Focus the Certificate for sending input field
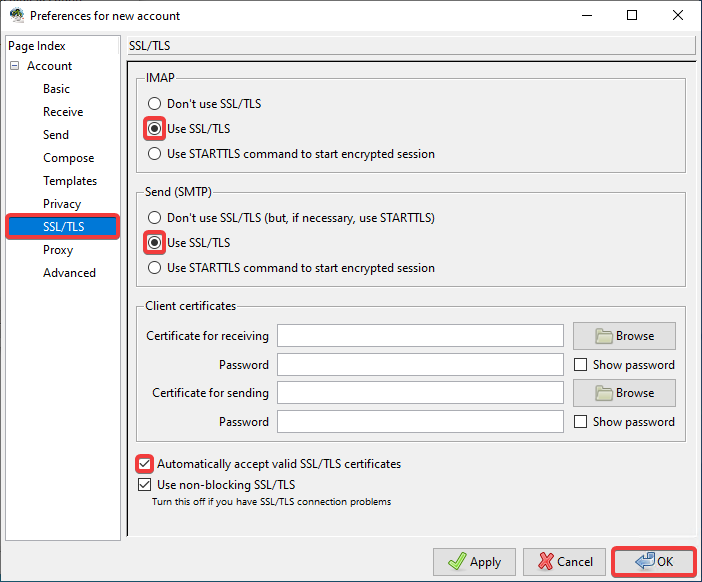Image resolution: width=702 pixels, height=582 pixels. 420,393
